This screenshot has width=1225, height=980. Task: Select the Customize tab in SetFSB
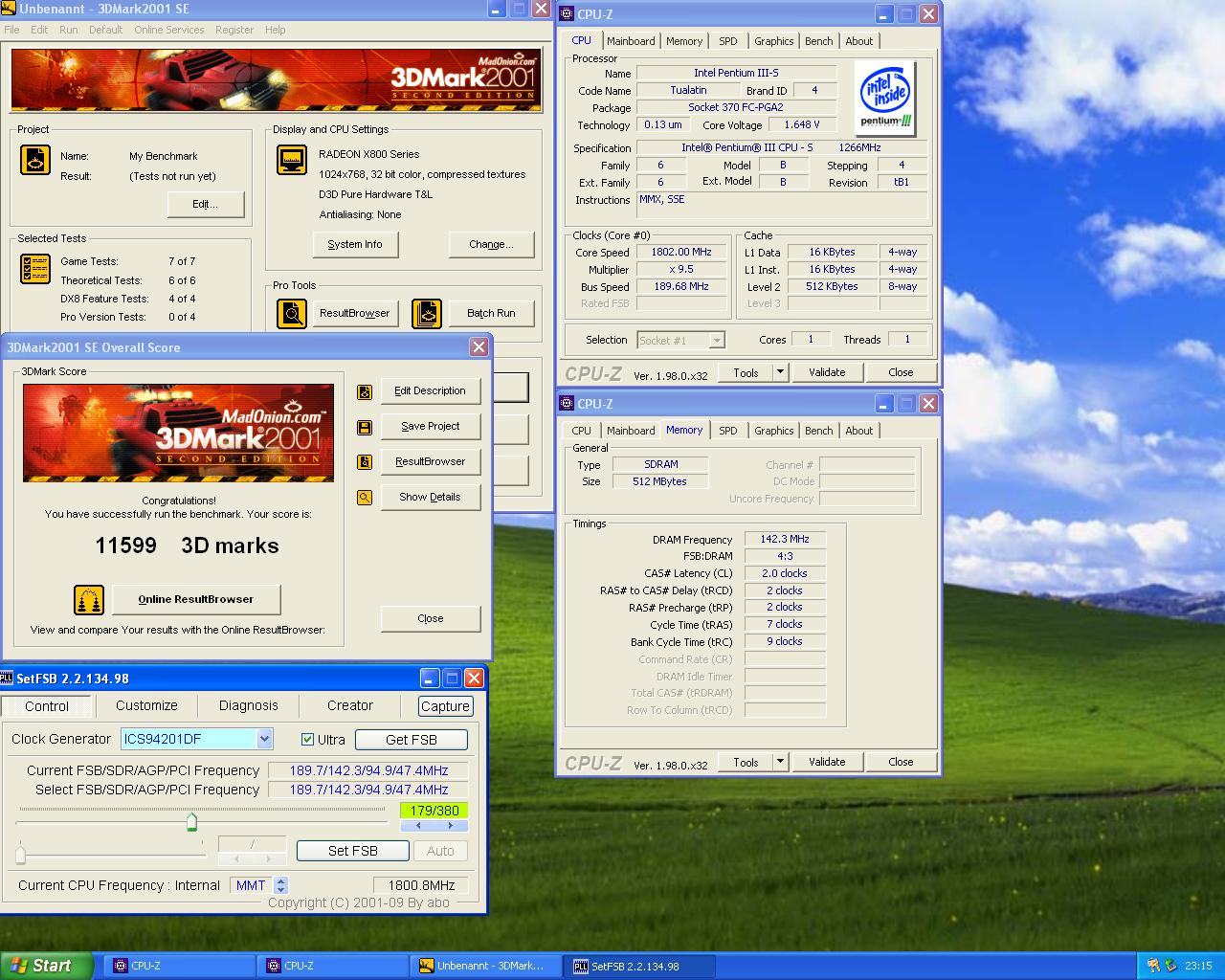pos(146,705)
